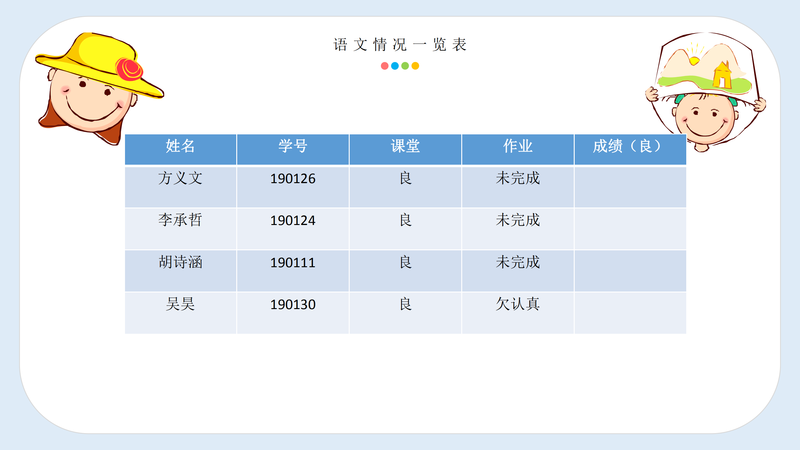Click the 课堂 cell in 胡诗涵 row

click(x=406, y=270)
